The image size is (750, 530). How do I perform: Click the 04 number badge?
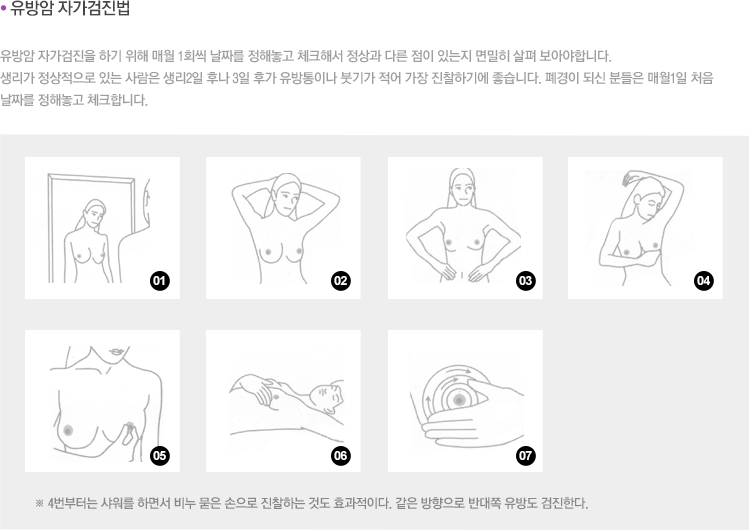pos(704,281)
